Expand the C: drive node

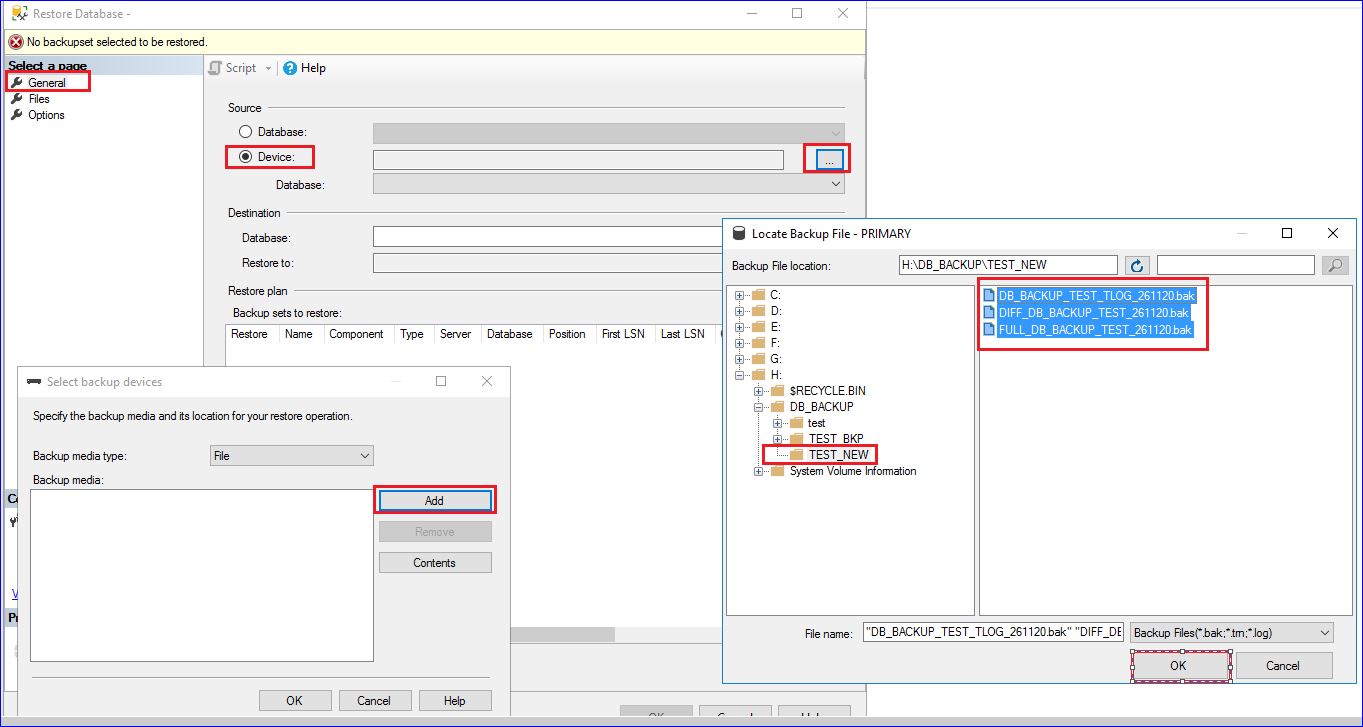pyautogui.click(x=740, y=295)
